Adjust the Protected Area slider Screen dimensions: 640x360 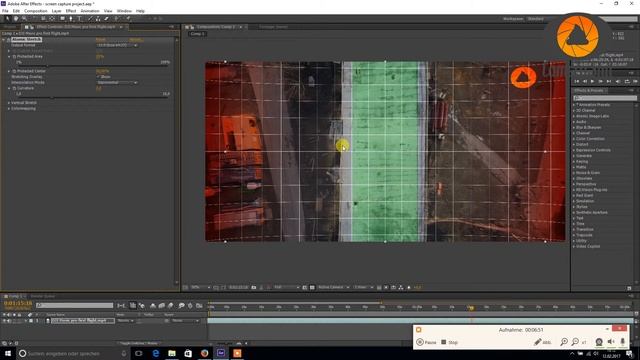click(x=47, y=65)
